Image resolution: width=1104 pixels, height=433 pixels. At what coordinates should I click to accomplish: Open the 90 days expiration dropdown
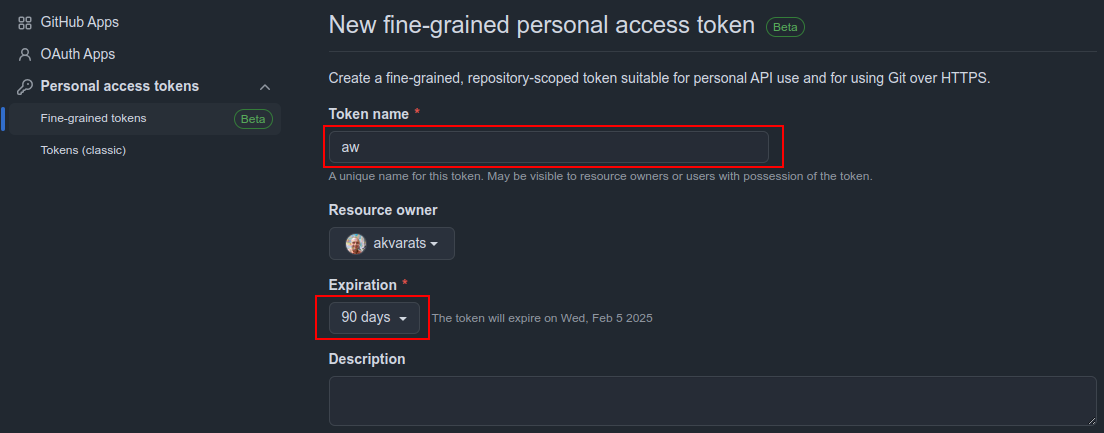(x=374, y=318)
